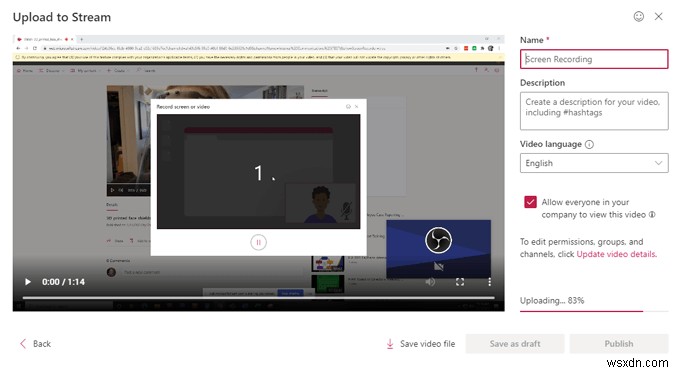The image size is (680, 373).
Task: Click the Name input field
Action: (x=594, y=59)
